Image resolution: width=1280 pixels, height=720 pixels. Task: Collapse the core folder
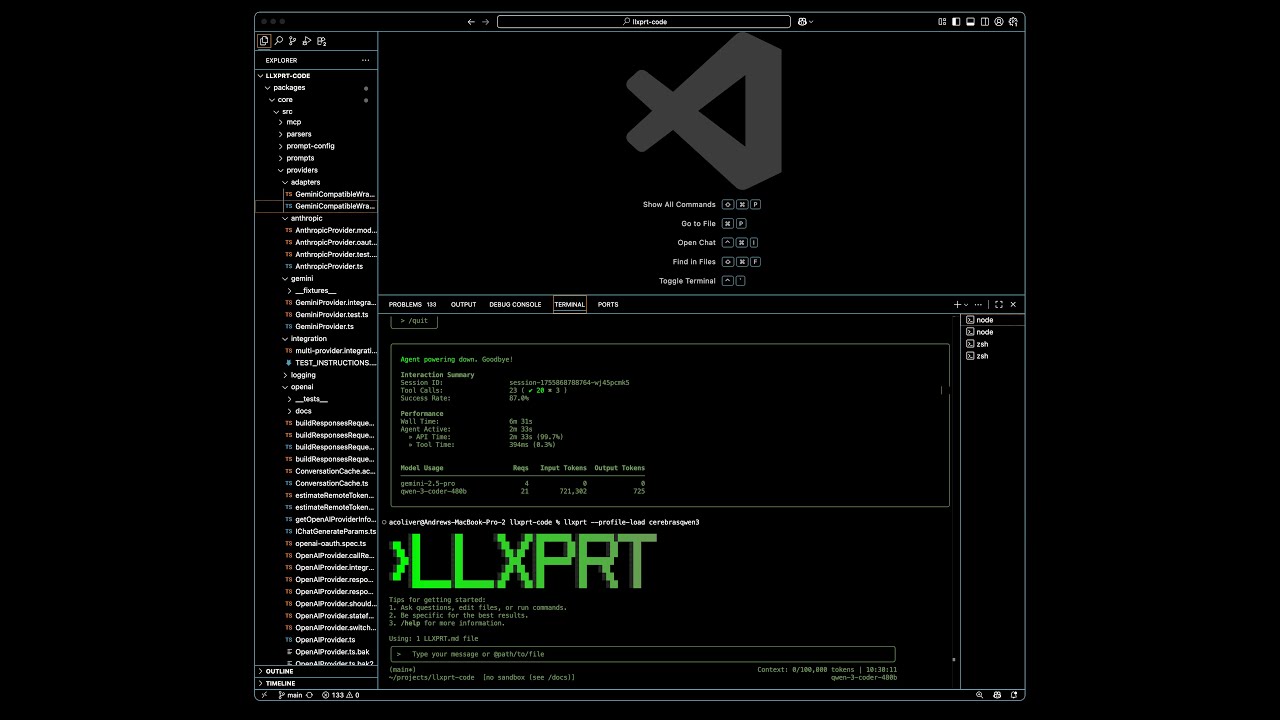coord(316,99)
